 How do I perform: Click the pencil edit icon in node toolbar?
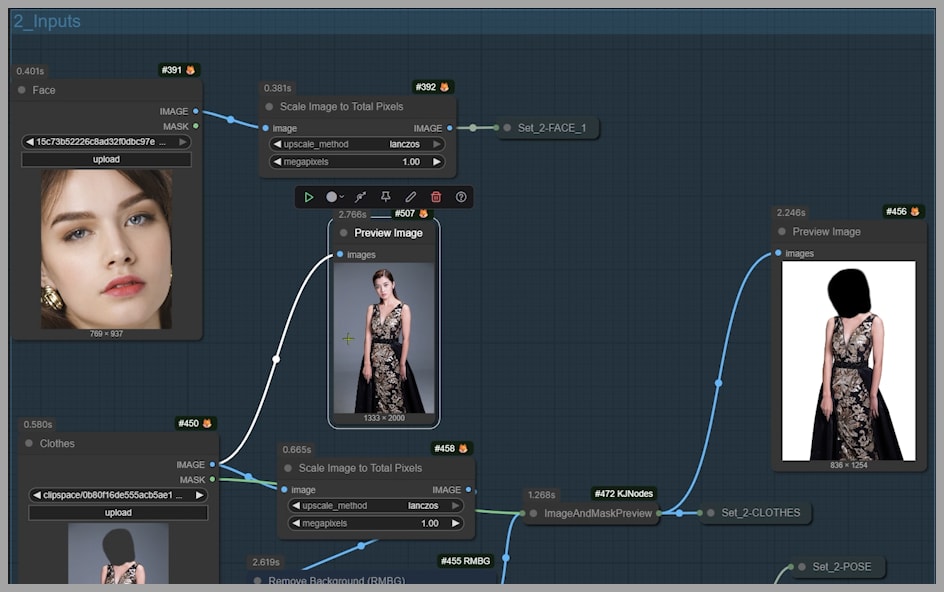[410, 197]
